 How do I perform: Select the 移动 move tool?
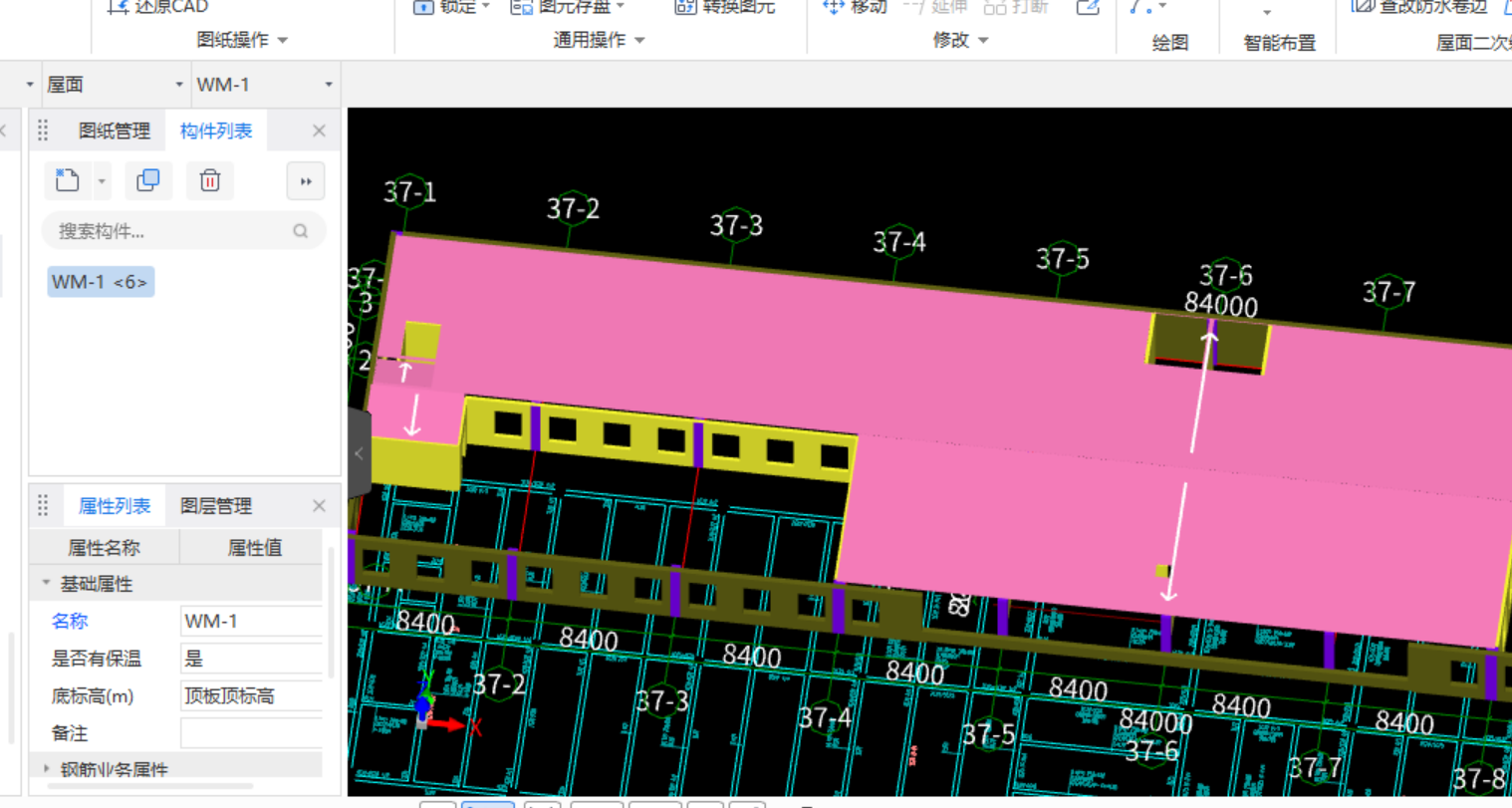(x=855, y=7)
